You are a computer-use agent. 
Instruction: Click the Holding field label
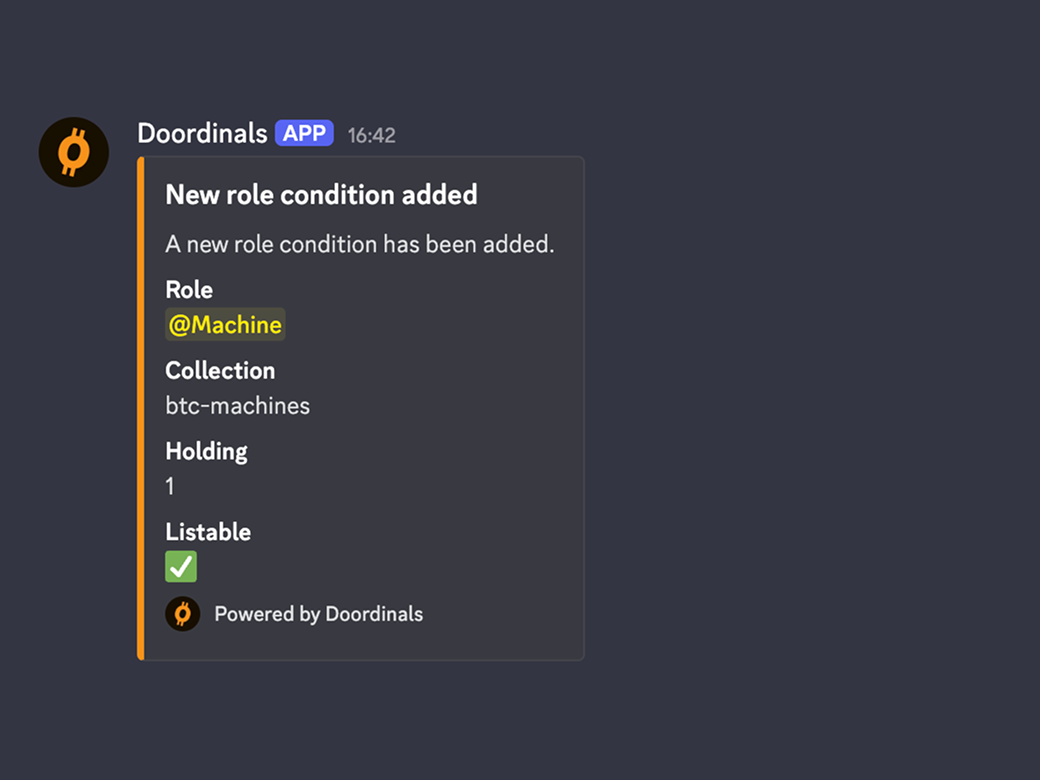click(206, 451)
